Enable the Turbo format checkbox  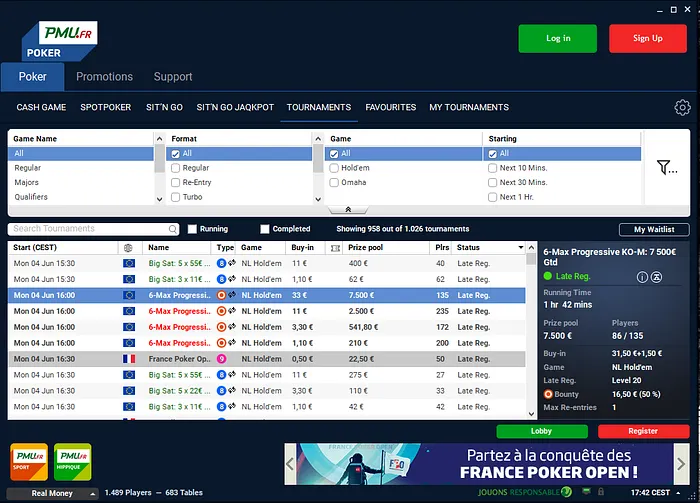pyautogui.click(x=175, y=197)
